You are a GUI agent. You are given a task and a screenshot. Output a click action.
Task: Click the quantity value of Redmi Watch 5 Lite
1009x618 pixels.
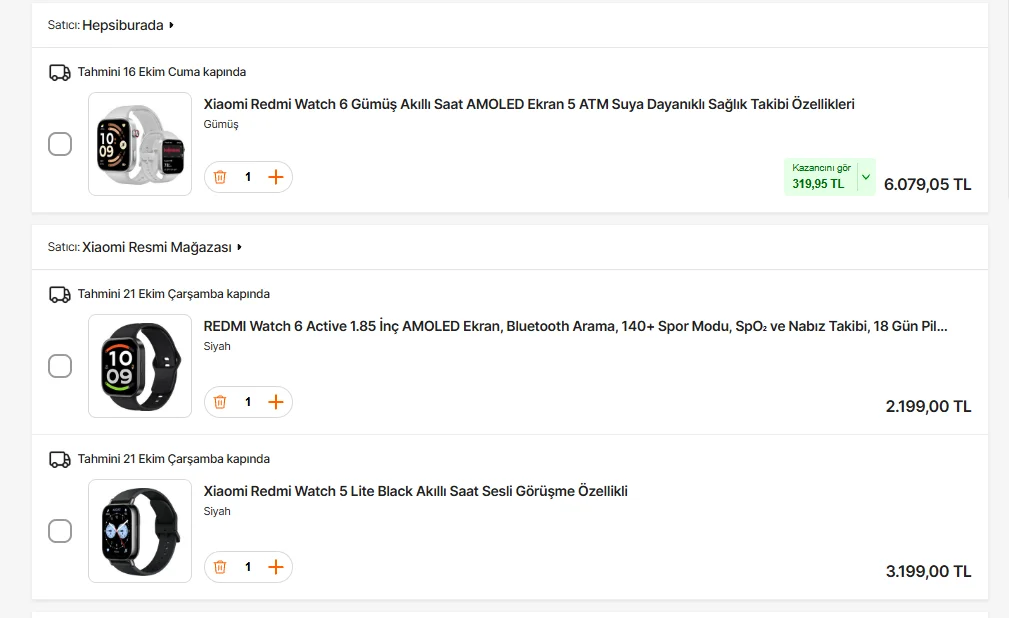(x=248, y=567)
